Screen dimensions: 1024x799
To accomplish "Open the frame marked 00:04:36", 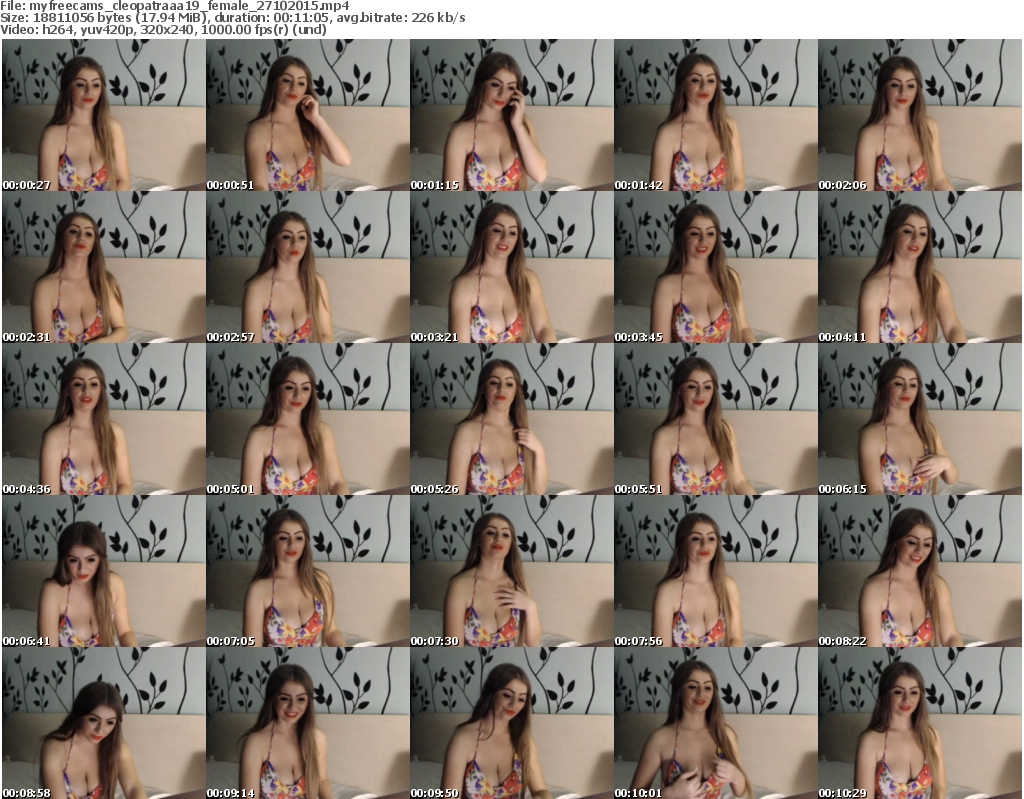I will coord(104,419).
